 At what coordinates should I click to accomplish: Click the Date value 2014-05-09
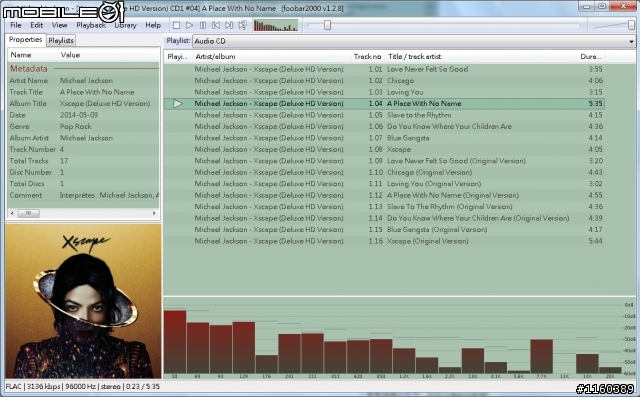(79, 115)
